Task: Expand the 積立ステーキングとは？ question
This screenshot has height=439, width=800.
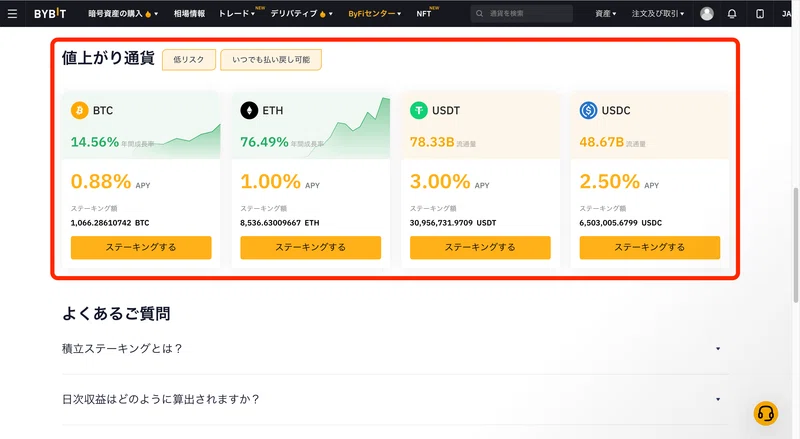Action: (395, 349)
